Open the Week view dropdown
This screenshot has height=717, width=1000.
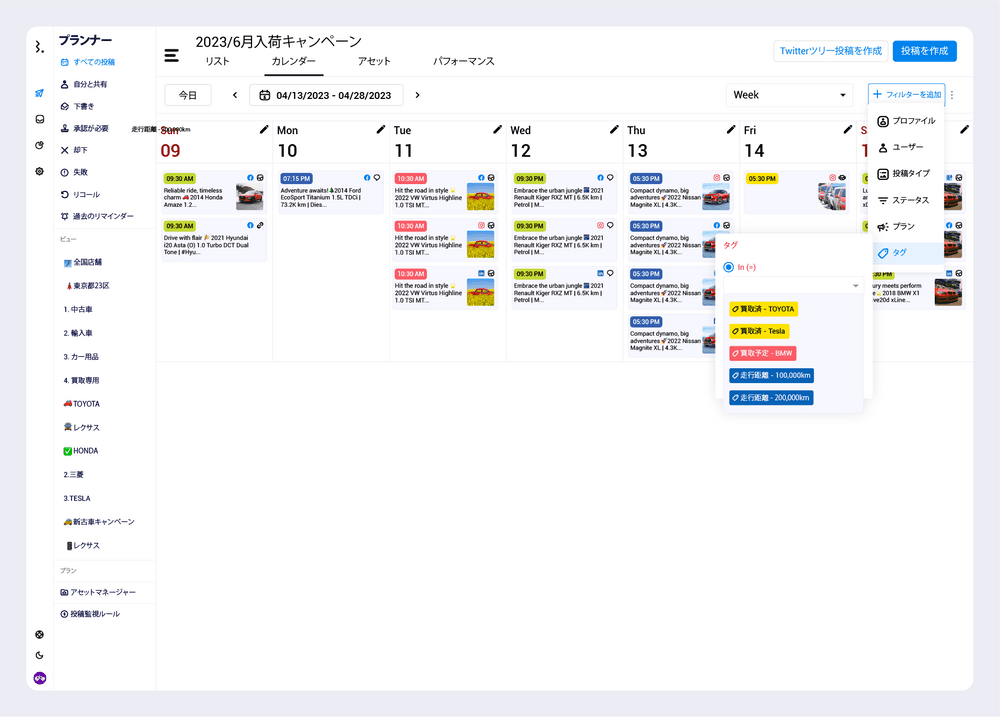(x=789, y=95)
